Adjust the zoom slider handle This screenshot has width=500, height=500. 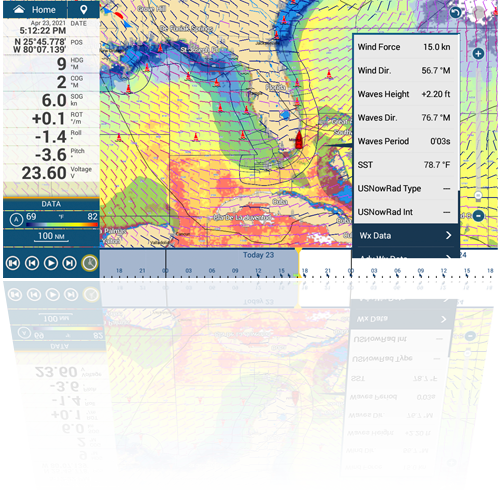coord(478,196)
